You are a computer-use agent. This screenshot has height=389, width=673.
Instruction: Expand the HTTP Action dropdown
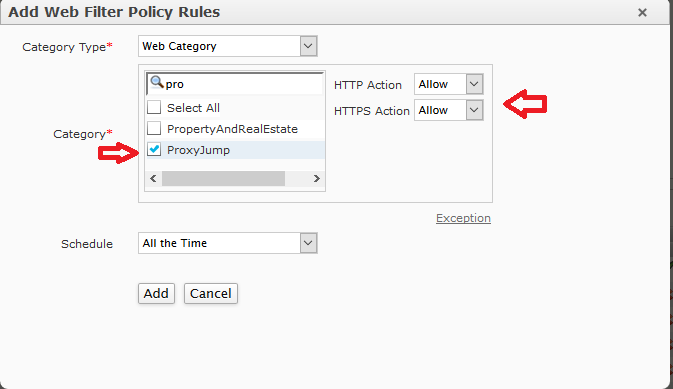click(449, 84)
